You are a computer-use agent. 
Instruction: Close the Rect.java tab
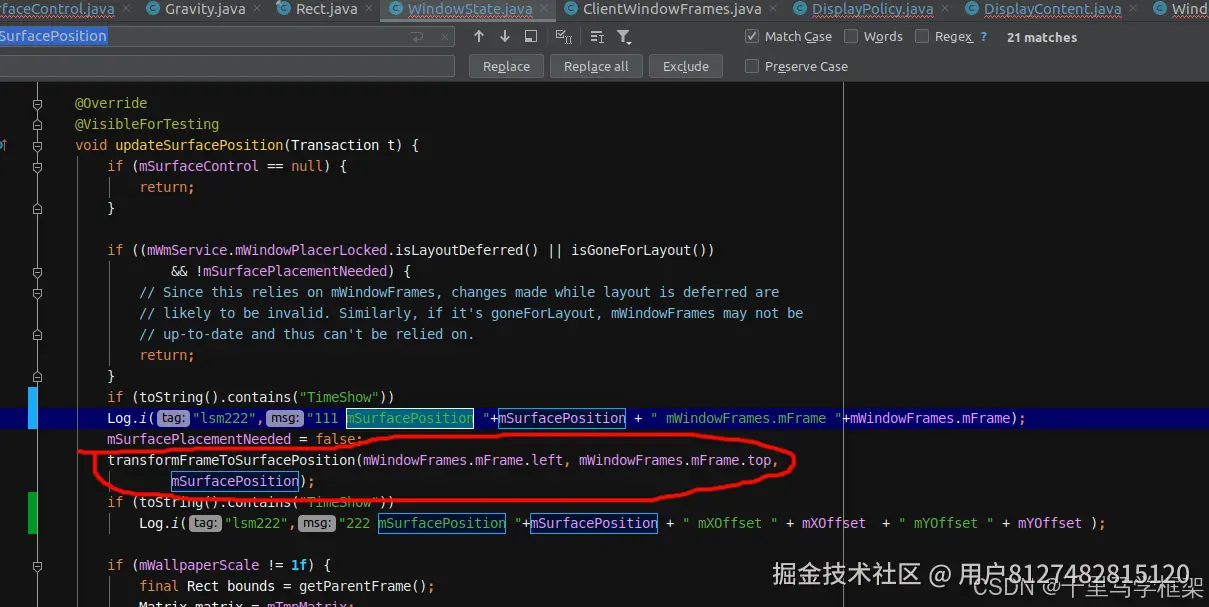click(x=368, y=9)
